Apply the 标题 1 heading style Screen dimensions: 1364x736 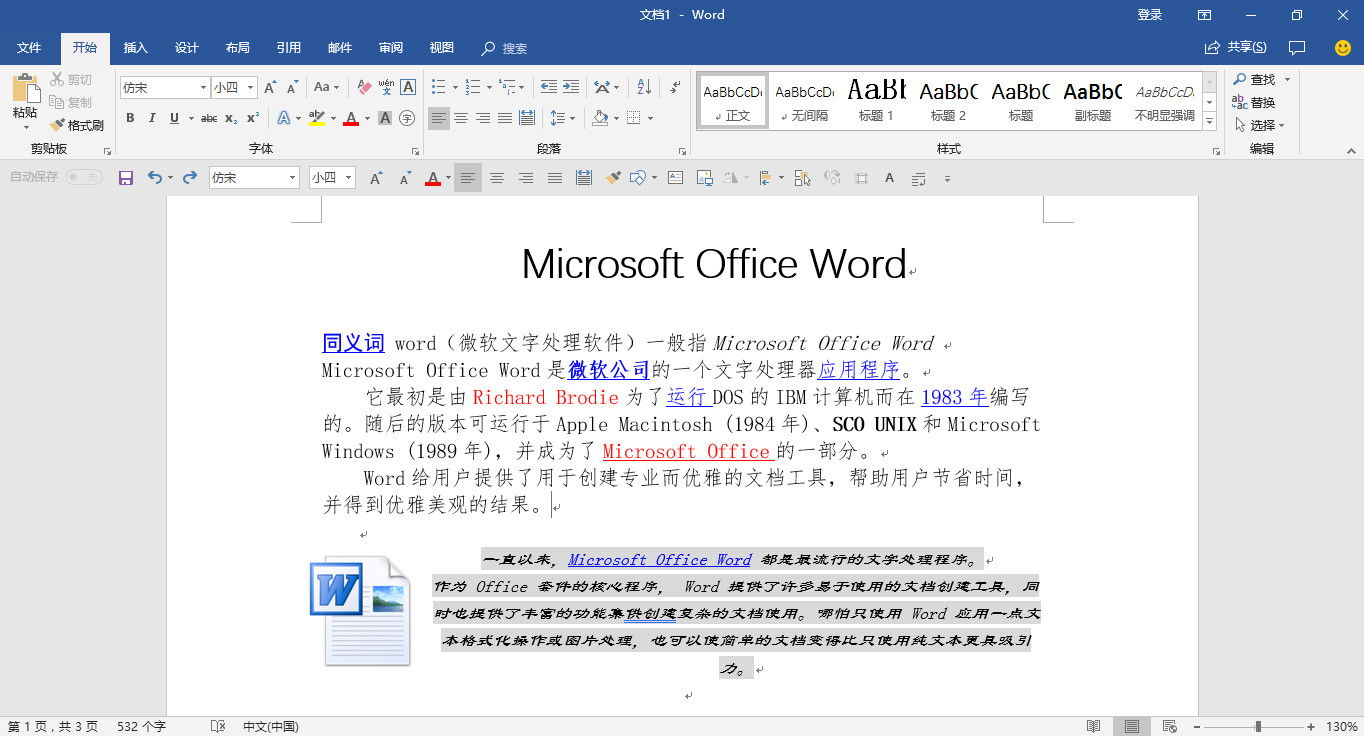coord(877,101)
